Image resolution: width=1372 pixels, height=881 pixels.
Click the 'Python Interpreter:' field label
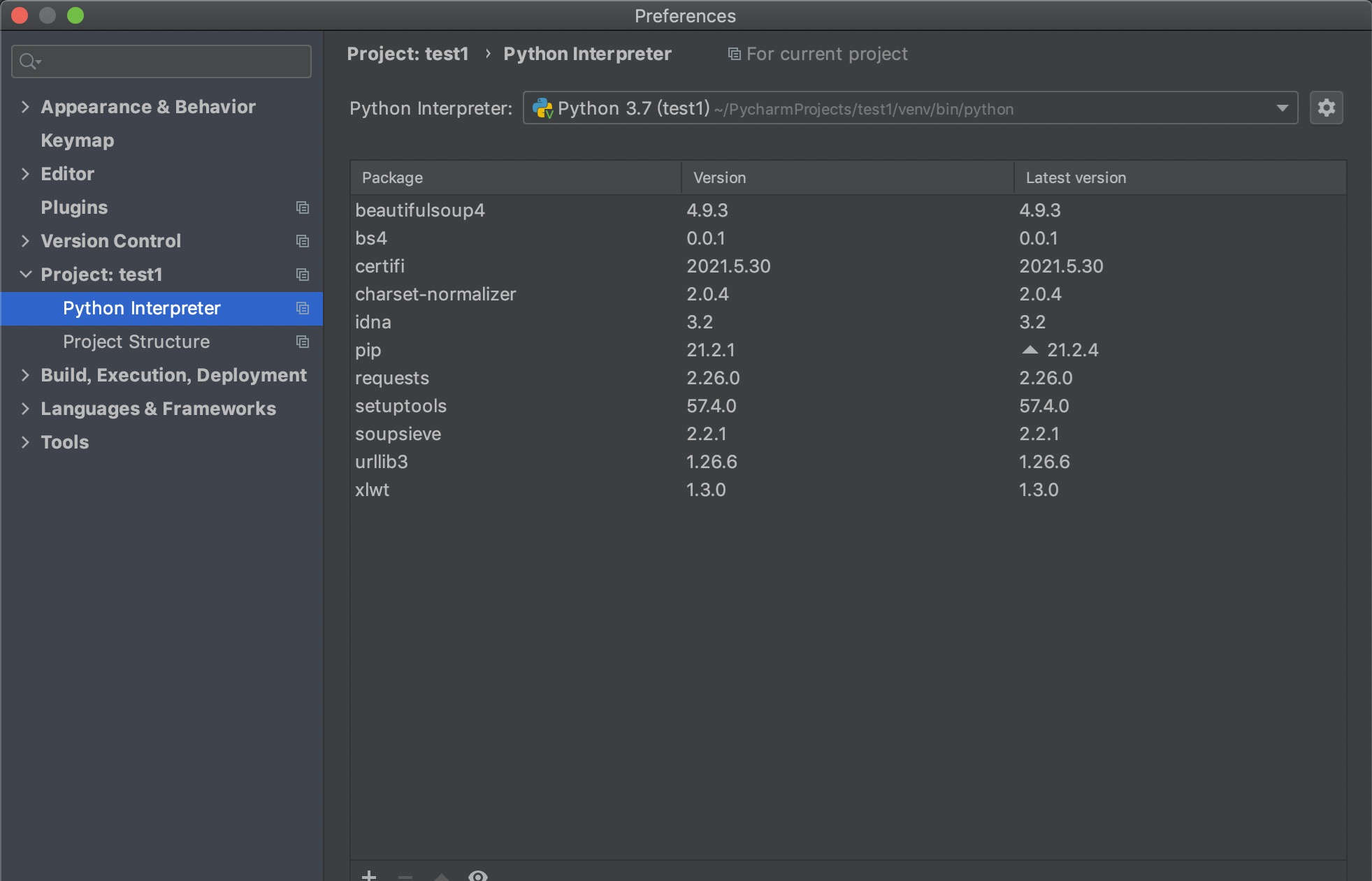[431, 108]
